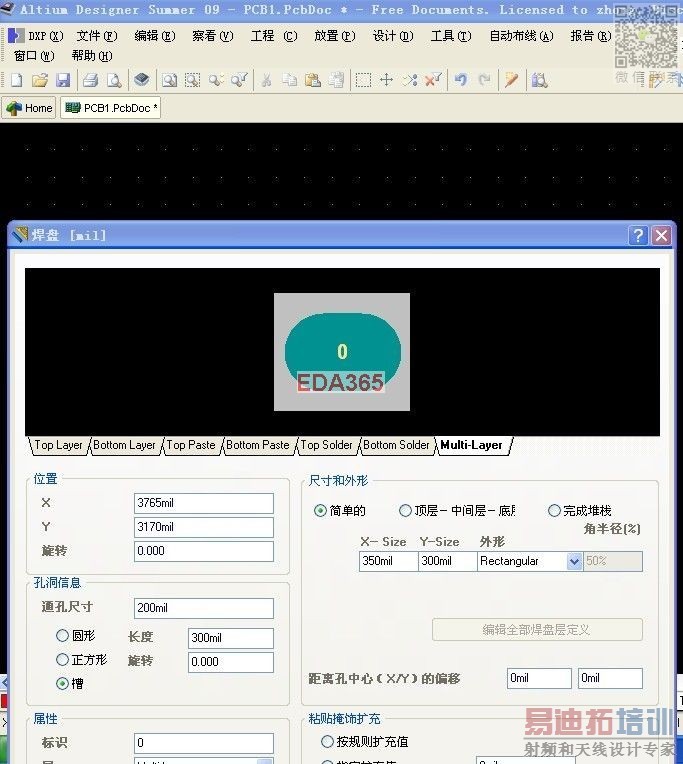Click the Zoom selected objects icon
Viewport: 683px width, 764px height.
(216, 80)
